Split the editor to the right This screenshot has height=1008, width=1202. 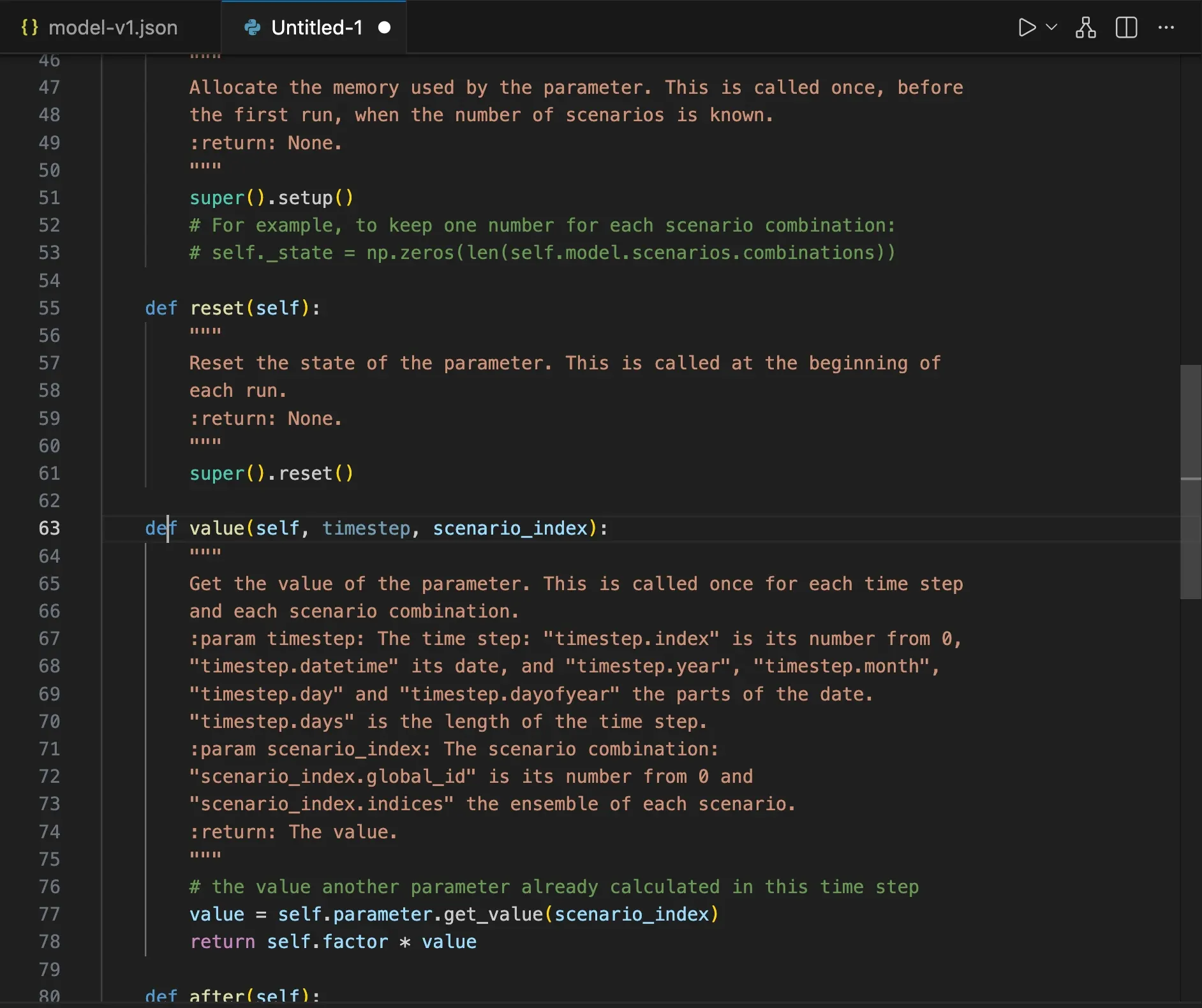(x=1126, y=27)
